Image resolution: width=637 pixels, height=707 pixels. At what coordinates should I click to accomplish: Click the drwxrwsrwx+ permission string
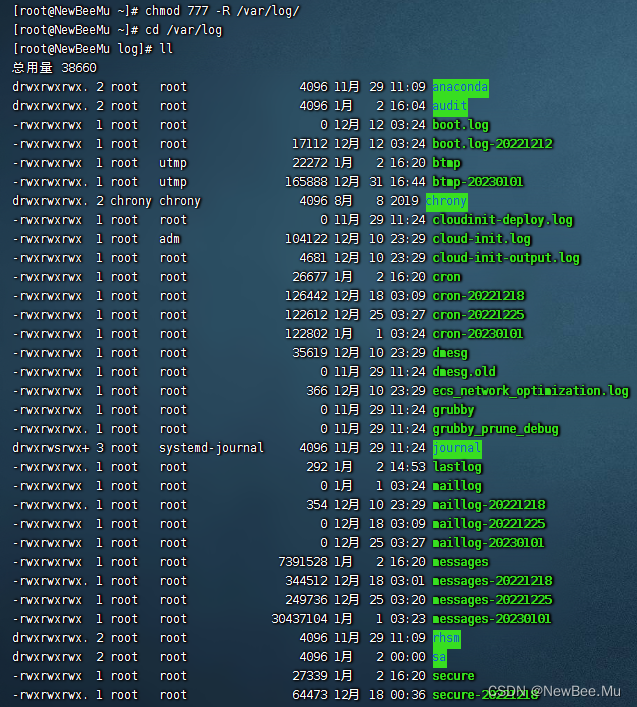(x=51, y=448)
